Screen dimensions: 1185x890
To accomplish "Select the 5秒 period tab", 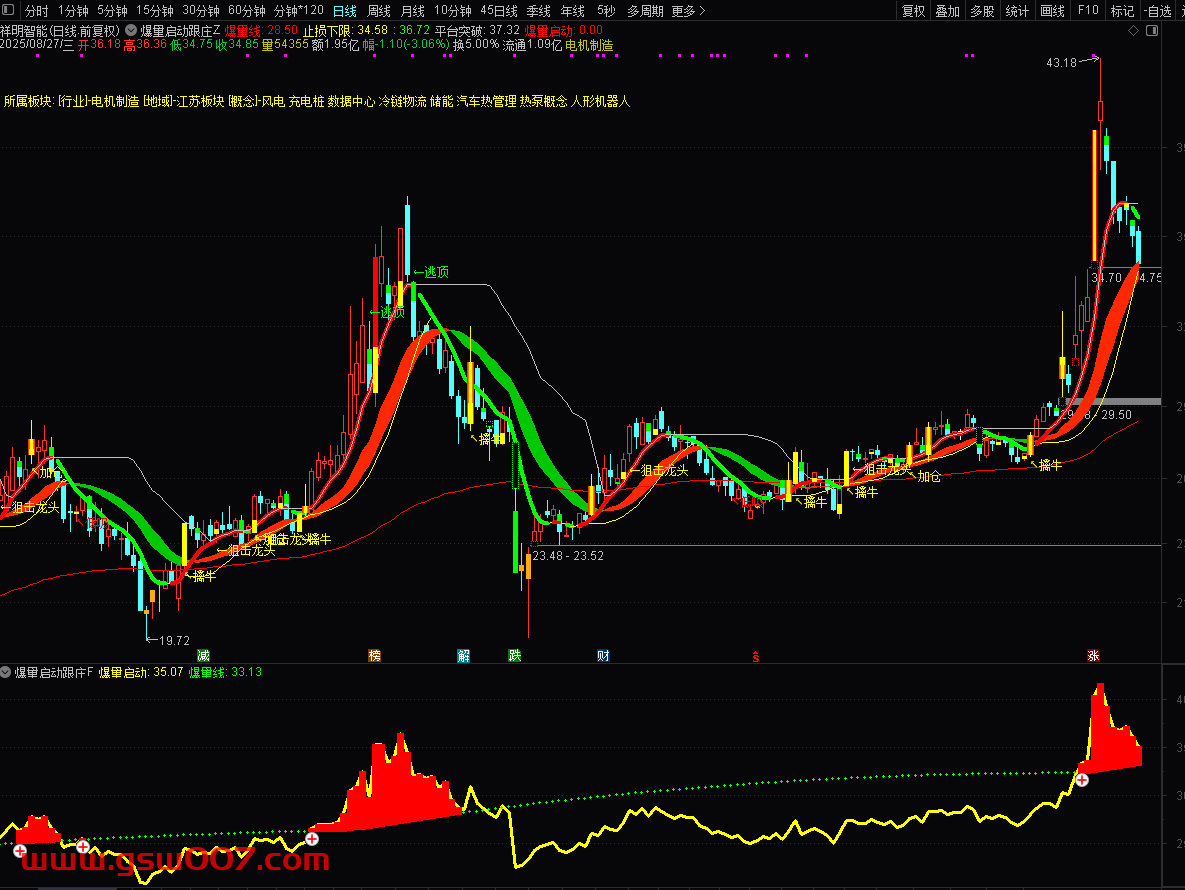I will pos(606,11).
